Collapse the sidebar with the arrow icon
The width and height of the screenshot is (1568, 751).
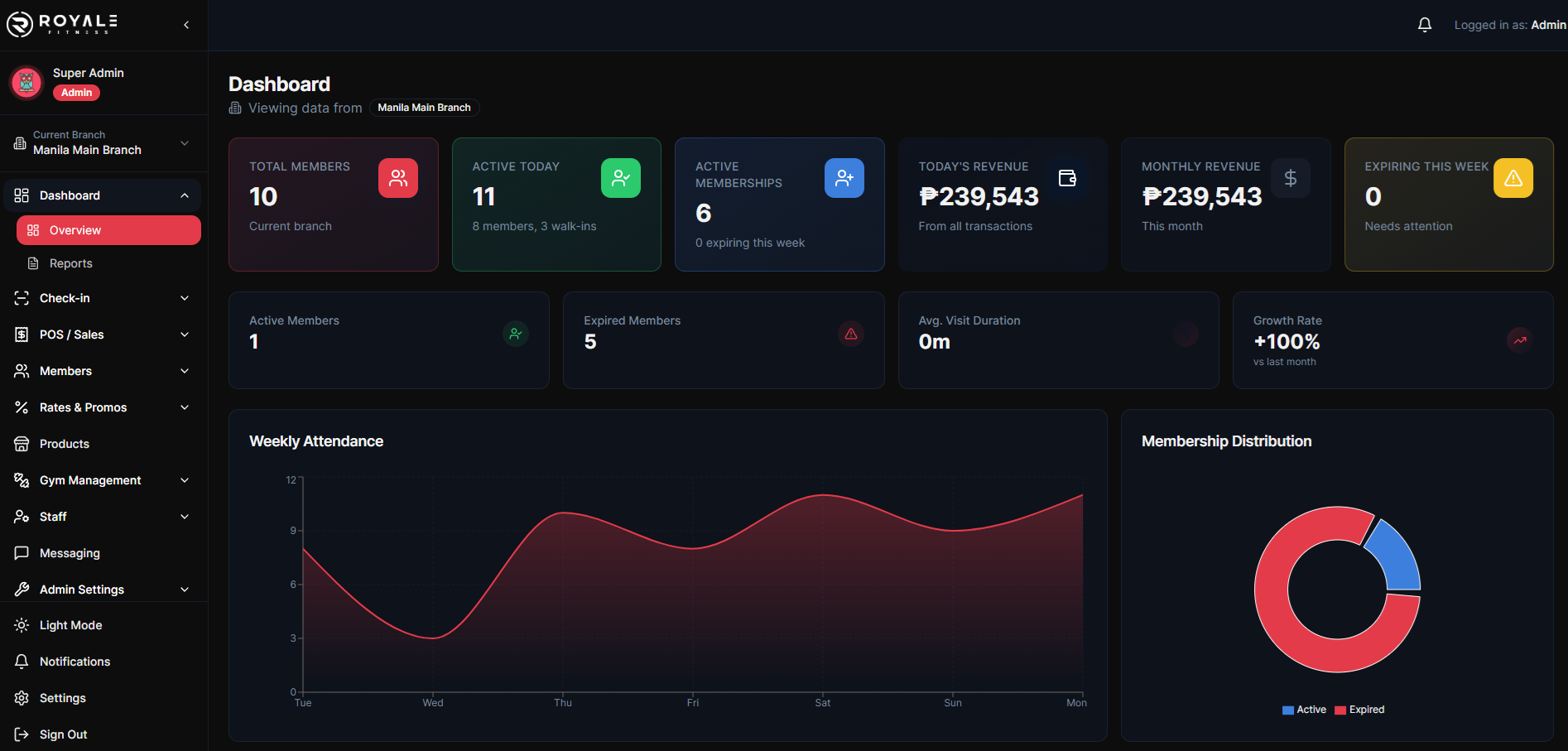(186, 25)
